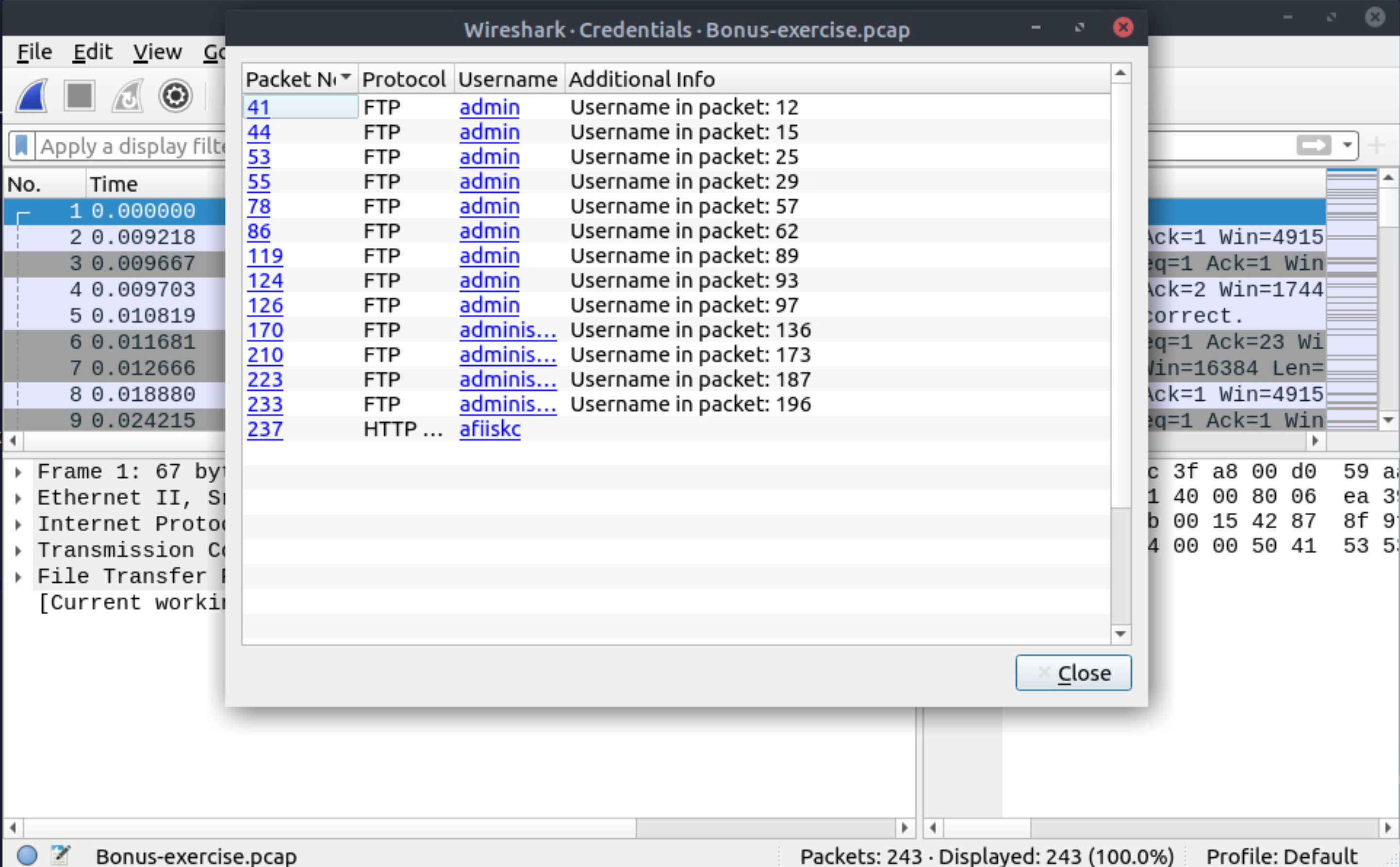The width and height of the screenshot is (1400, 867).
Task: Click Additional Info column header
Action: [x=838, y=79]
